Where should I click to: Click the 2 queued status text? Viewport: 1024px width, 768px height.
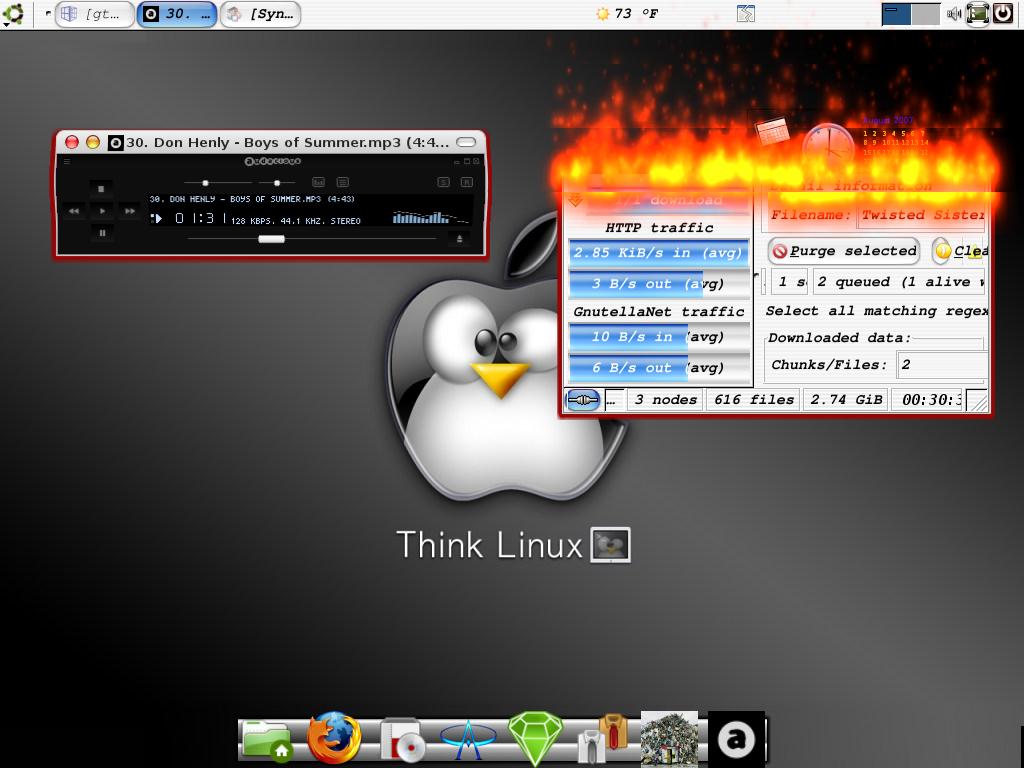899,282
